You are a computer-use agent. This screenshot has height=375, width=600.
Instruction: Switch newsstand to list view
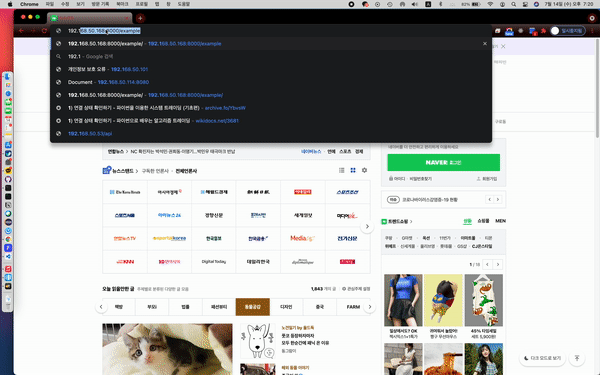342,170
